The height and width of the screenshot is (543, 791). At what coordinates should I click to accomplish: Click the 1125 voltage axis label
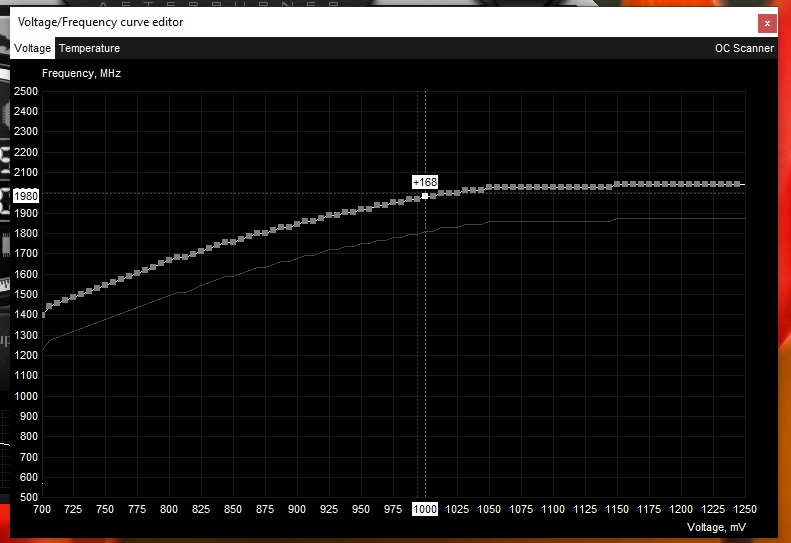coord(585,509)
